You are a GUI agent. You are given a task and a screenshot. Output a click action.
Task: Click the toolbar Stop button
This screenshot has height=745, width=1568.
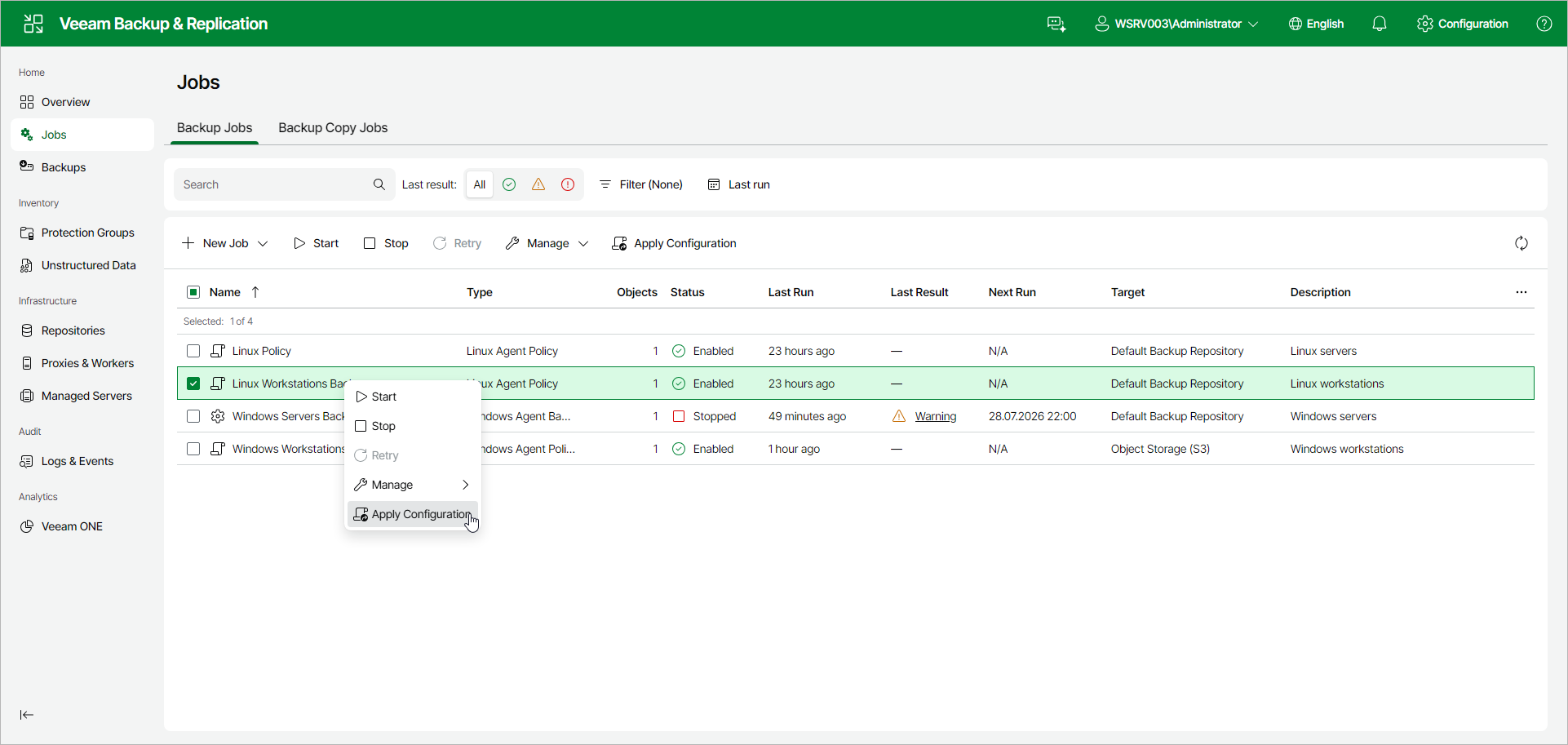pyautogui.click(x=386, y=243)
